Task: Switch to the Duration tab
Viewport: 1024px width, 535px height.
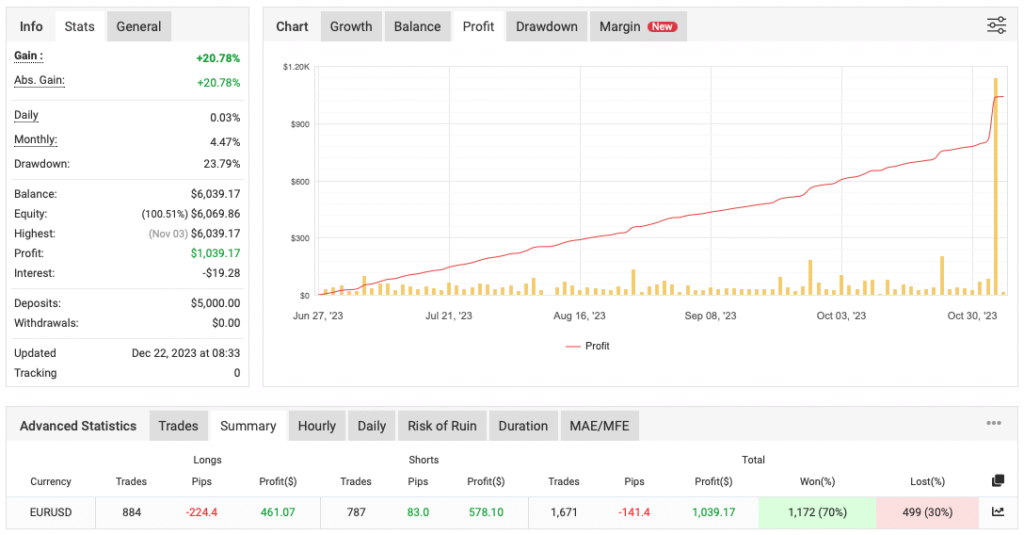Action: point(523,426)
